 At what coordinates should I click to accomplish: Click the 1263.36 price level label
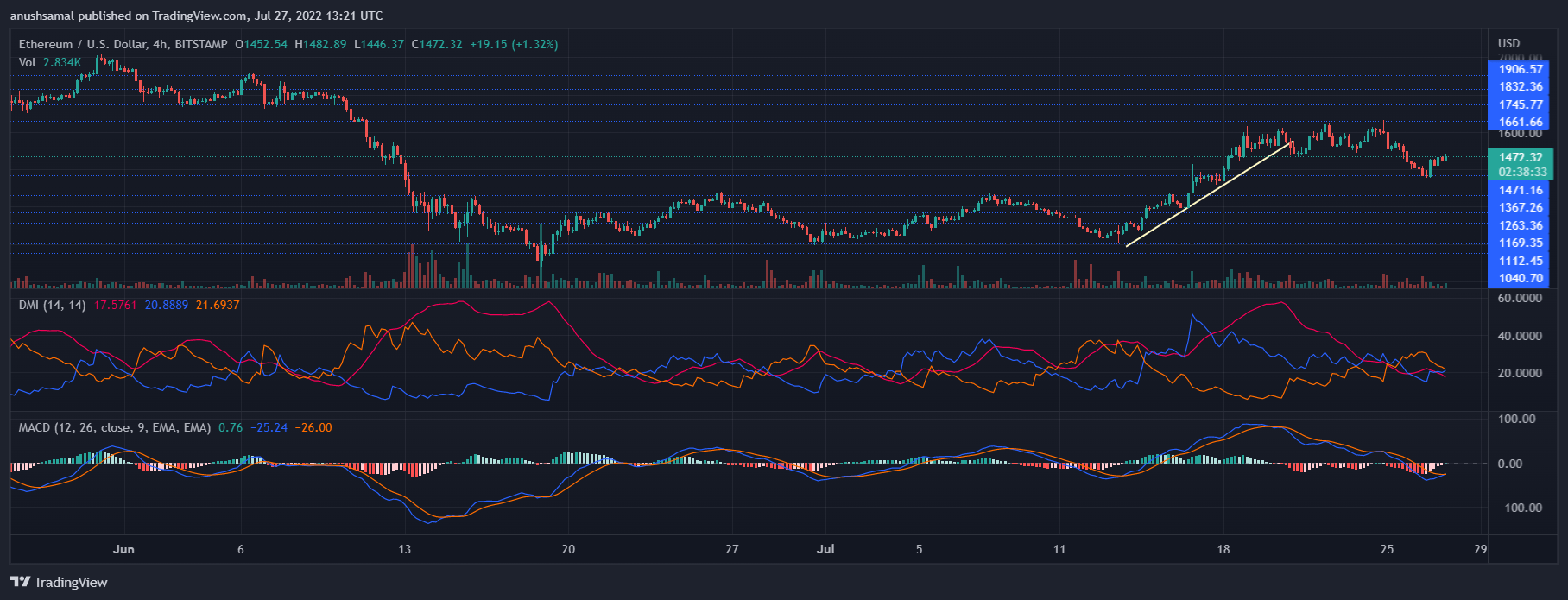click(1520, 225)
